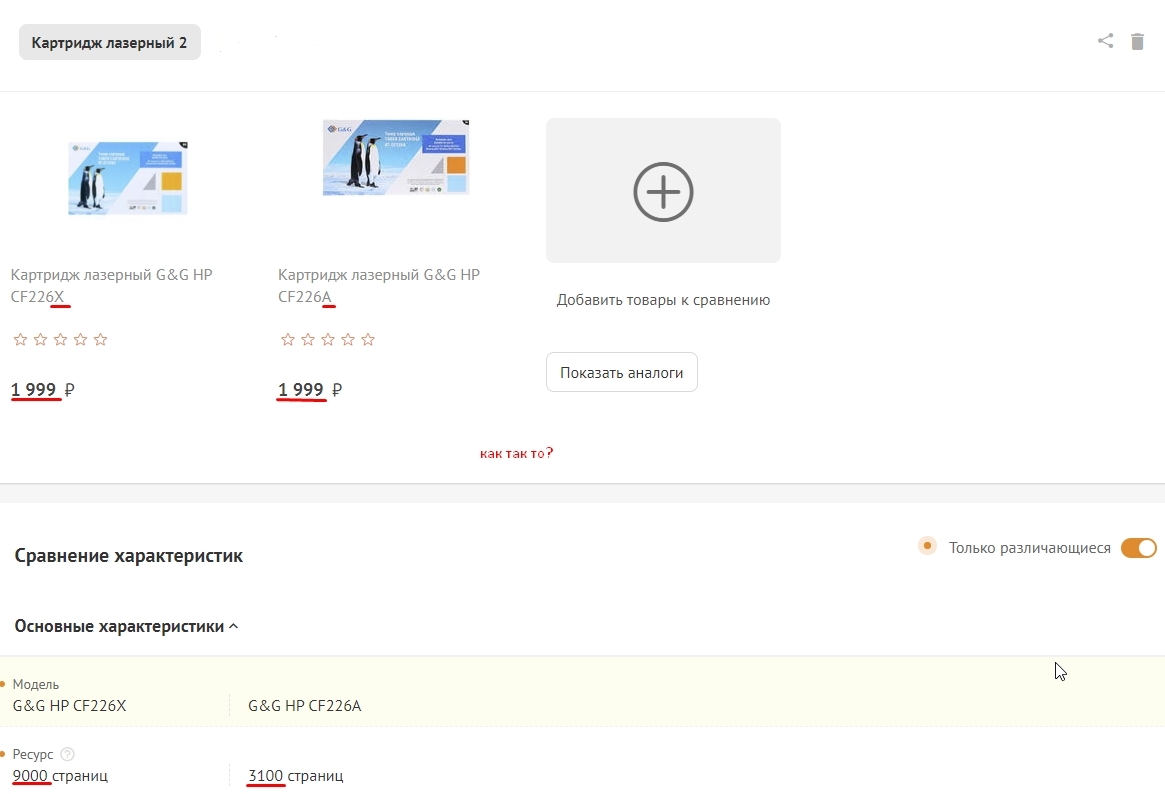
Task: Toggle Только различающиеся switch
Action: pyautogui.click(x=1138, y=548)
